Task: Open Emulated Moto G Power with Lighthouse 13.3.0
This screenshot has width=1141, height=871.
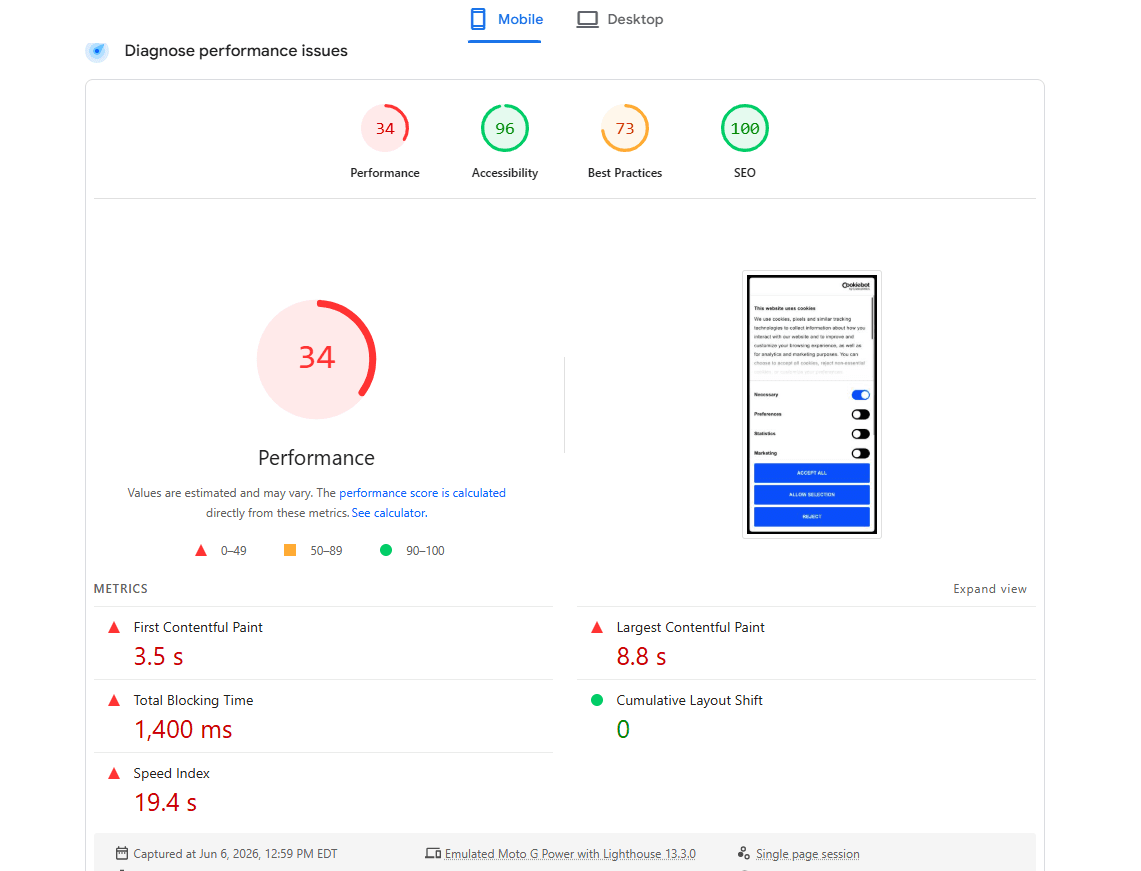Action: click(x=570, y=854)
